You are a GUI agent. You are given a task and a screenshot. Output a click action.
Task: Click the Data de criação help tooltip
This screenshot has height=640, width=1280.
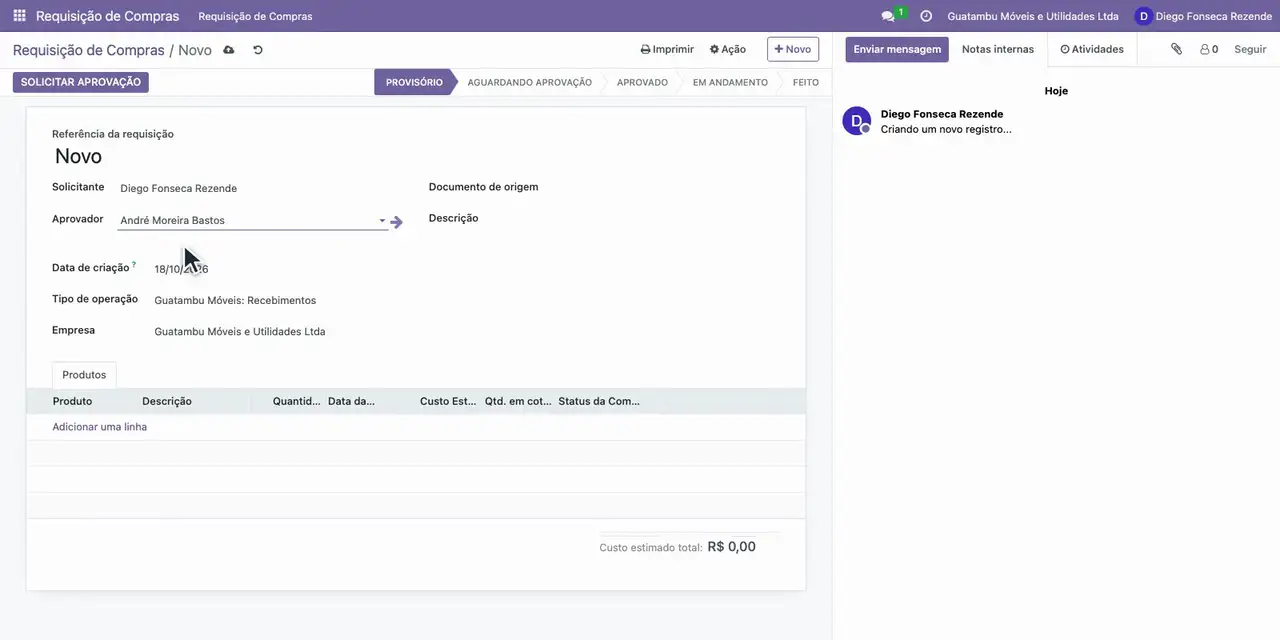click(x=134, y=265)
